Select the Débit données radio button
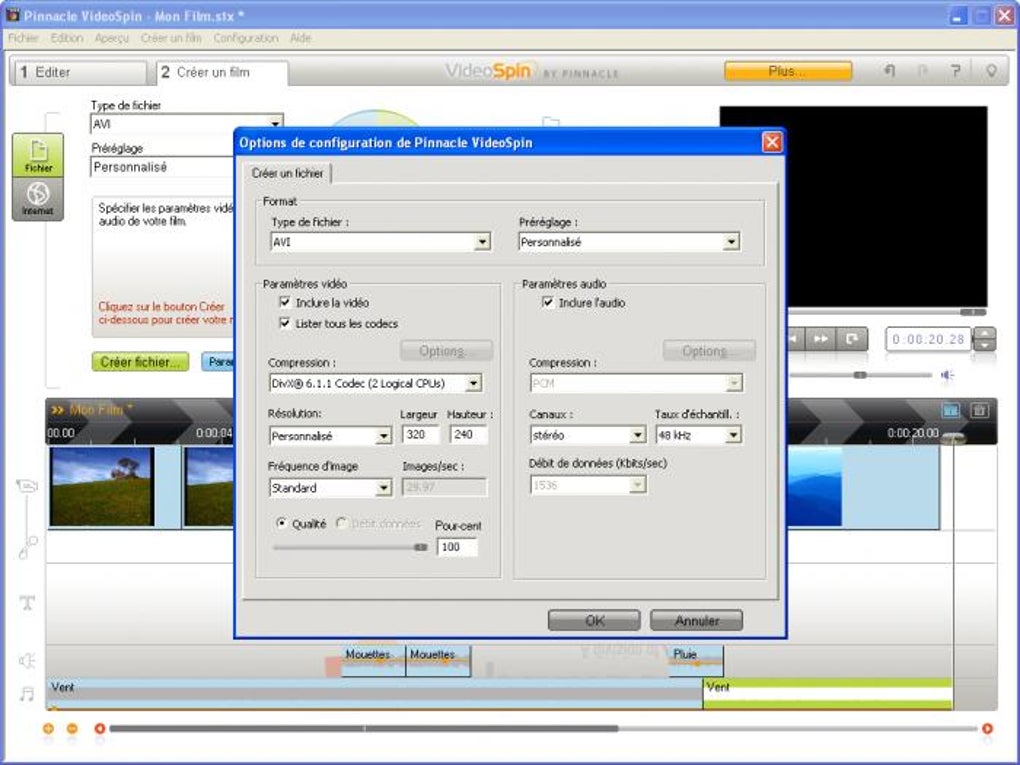Viewport: 1020px width, 765px height. click(x=341, y=523)
